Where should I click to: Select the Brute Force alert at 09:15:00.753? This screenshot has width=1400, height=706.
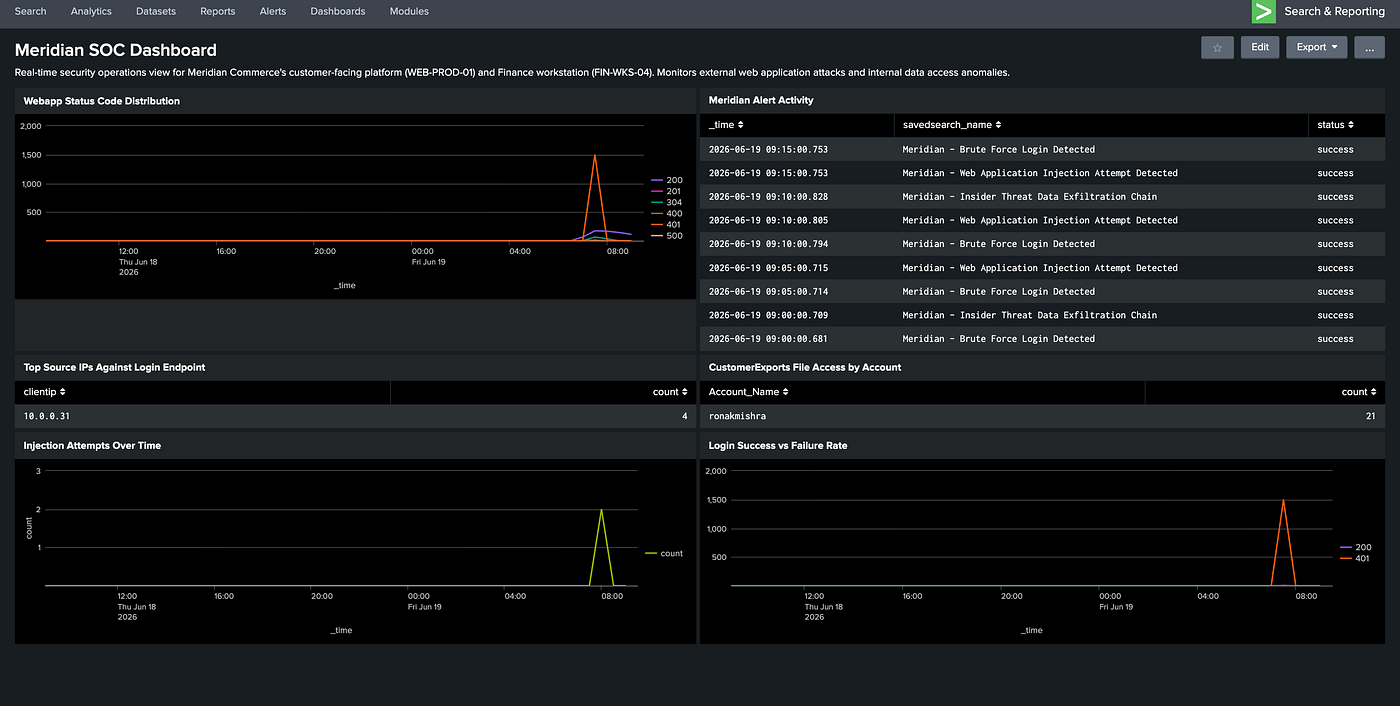(1042, 149)
